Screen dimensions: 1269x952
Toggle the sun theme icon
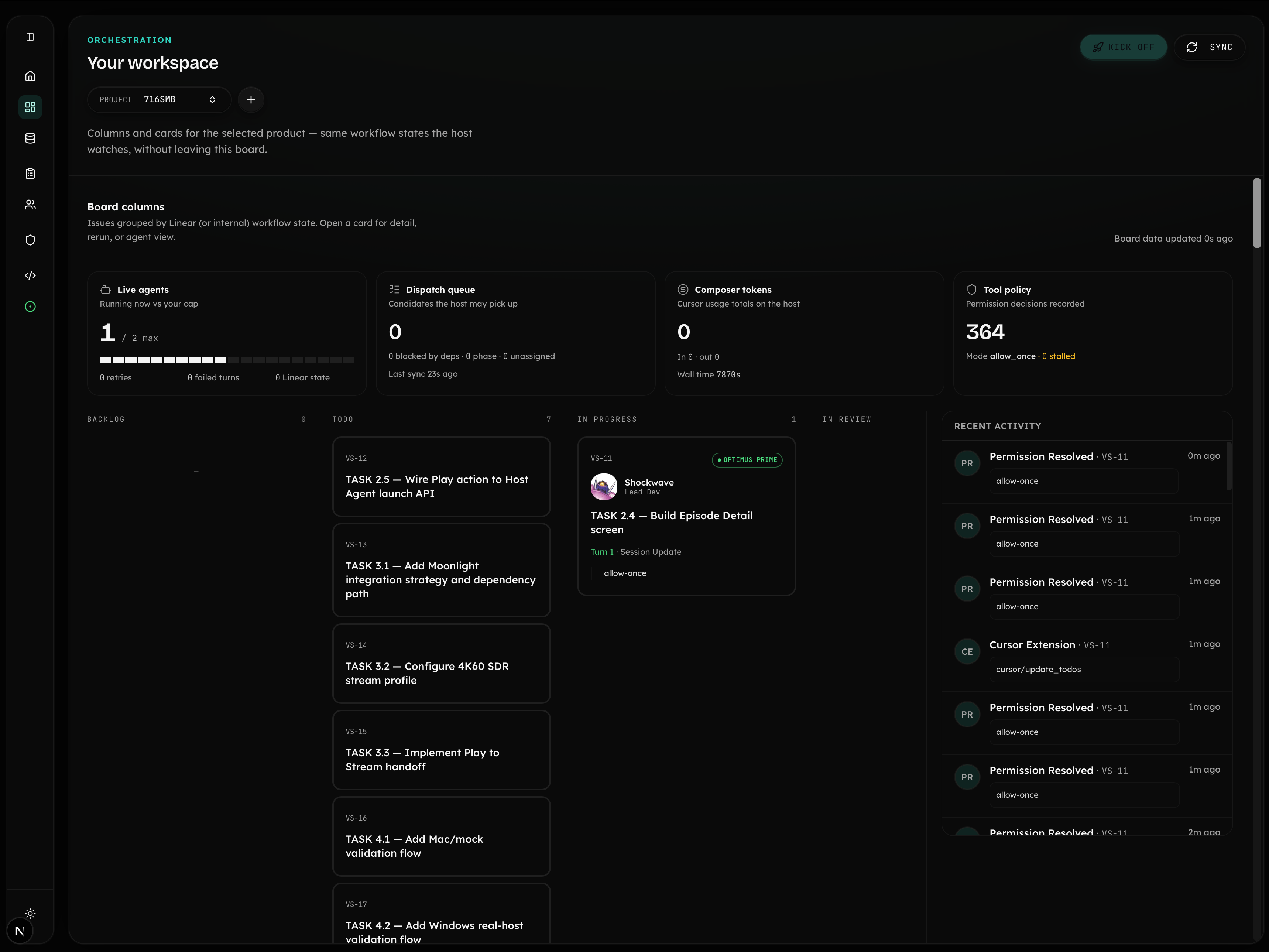click(30, 914)
